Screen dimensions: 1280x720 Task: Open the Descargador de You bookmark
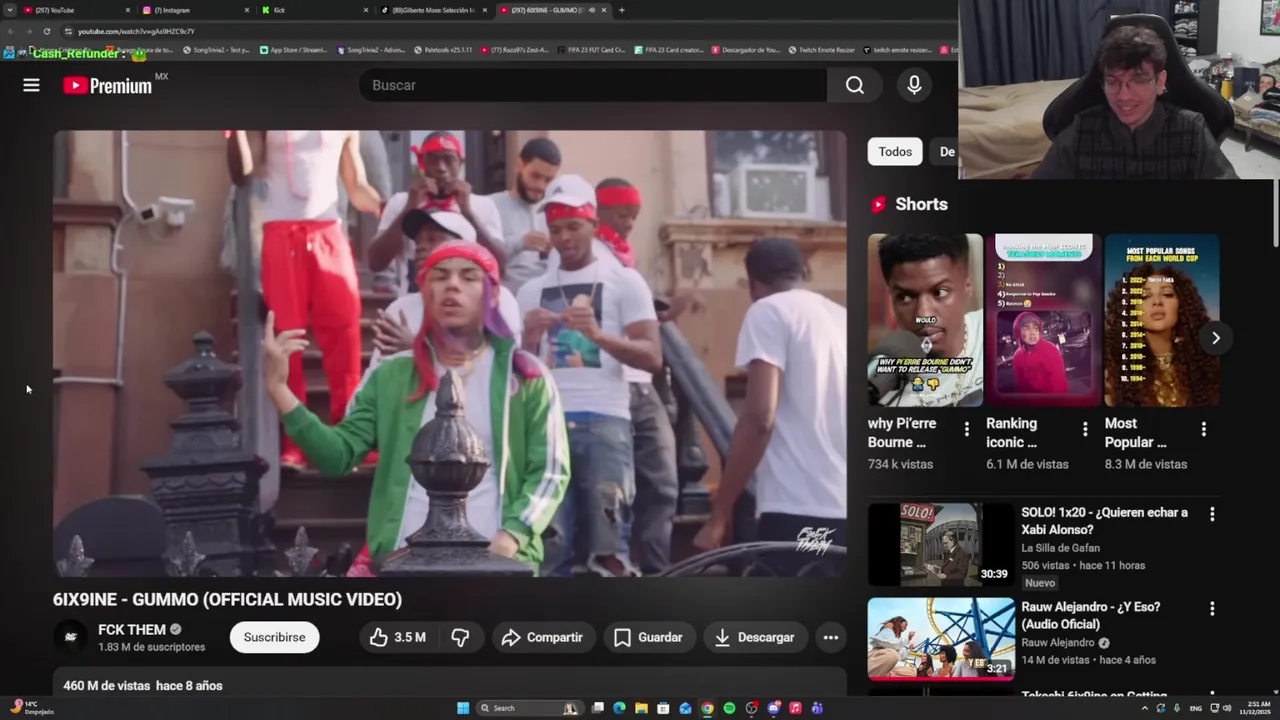tap(746, 50)
